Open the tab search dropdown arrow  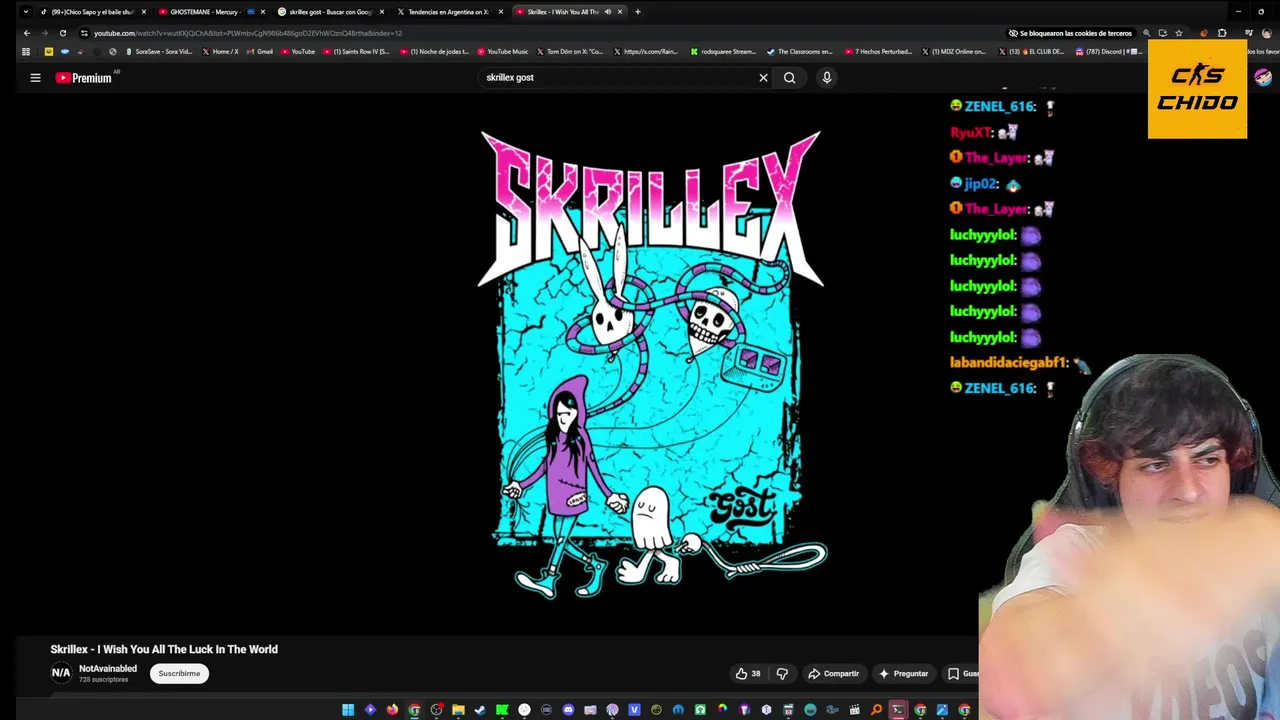tap(25, 12)
